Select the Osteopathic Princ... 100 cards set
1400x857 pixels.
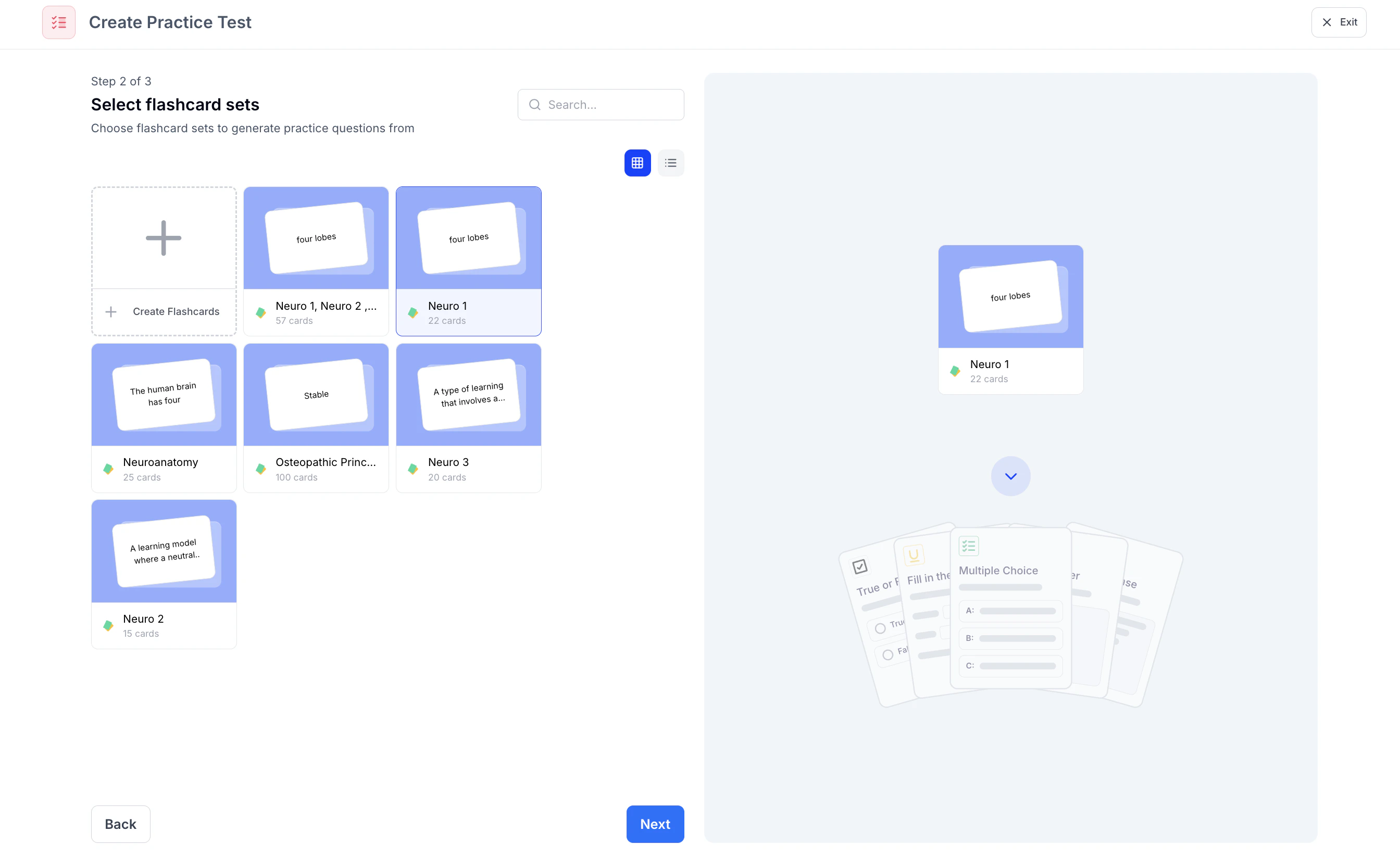[316, 418]
